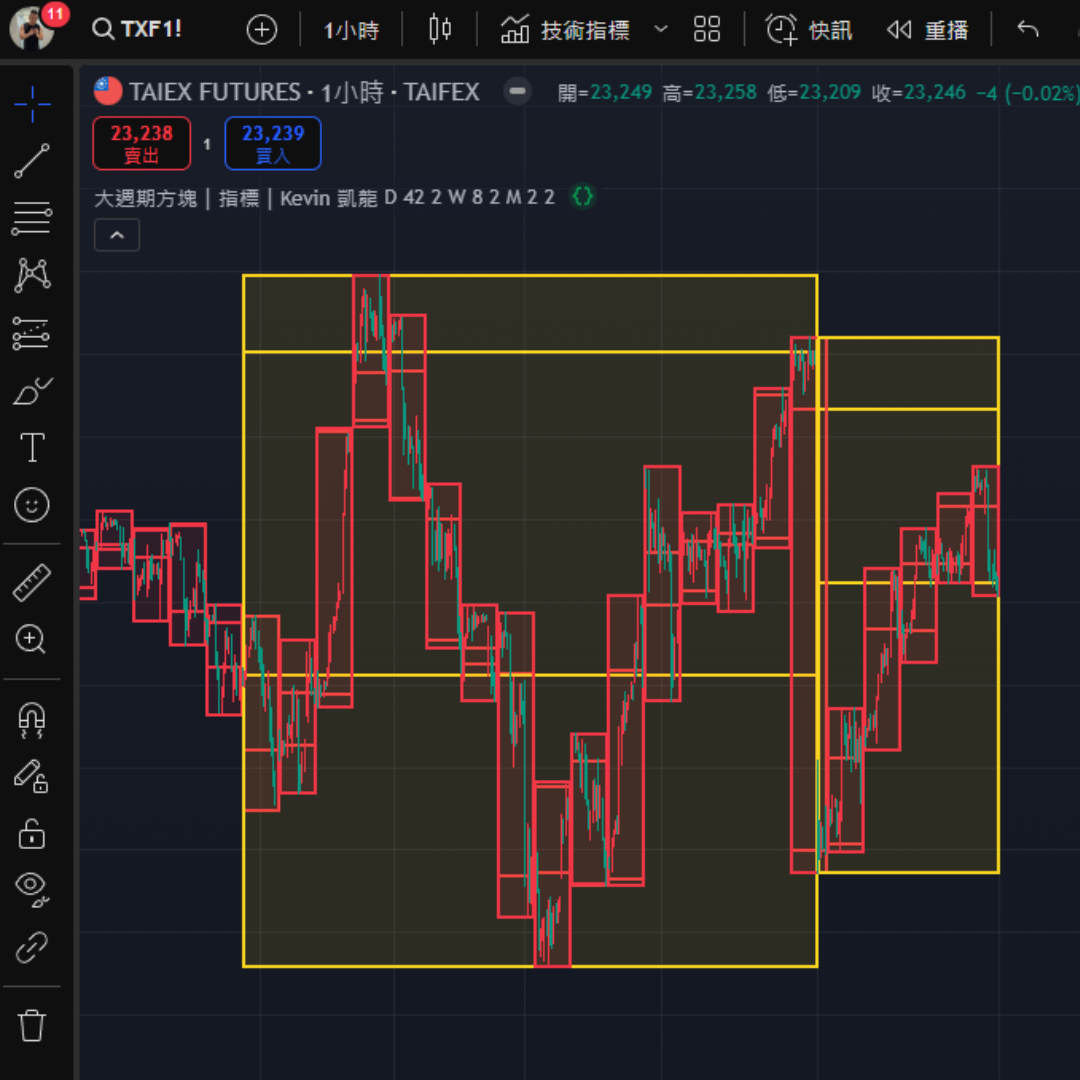The height and width of the screenshot is (1080, 1080).
Task: Hide all drawings with the eye icon
Action: pos(32,888)
